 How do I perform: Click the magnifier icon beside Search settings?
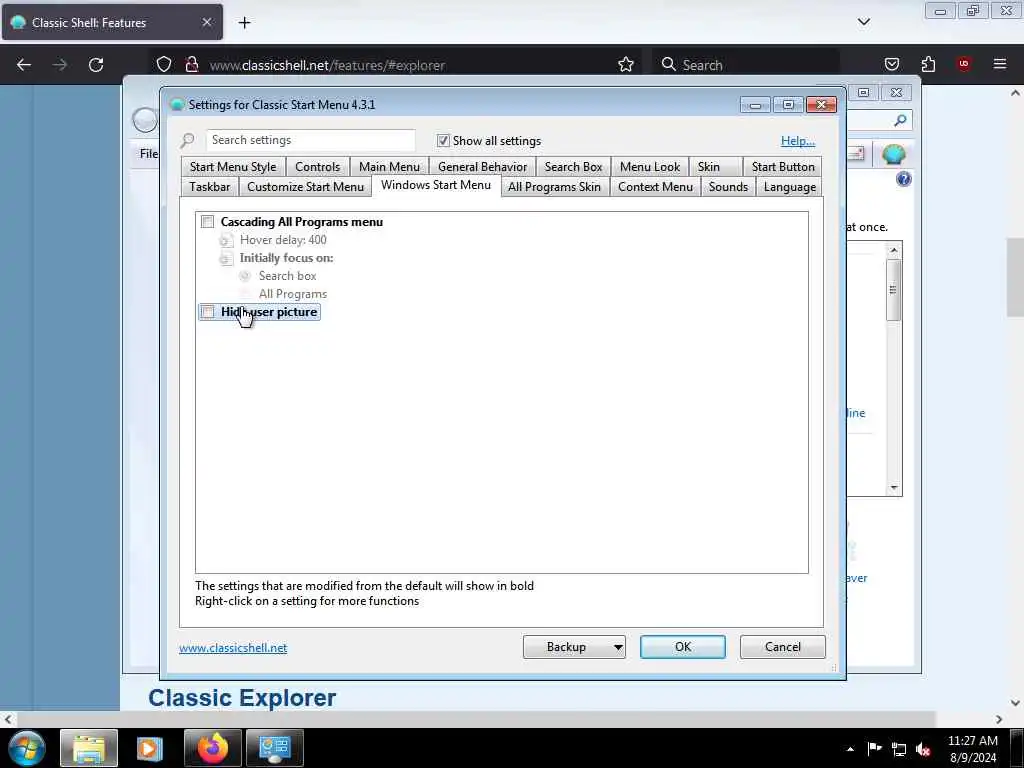click(x=187, y=140)
